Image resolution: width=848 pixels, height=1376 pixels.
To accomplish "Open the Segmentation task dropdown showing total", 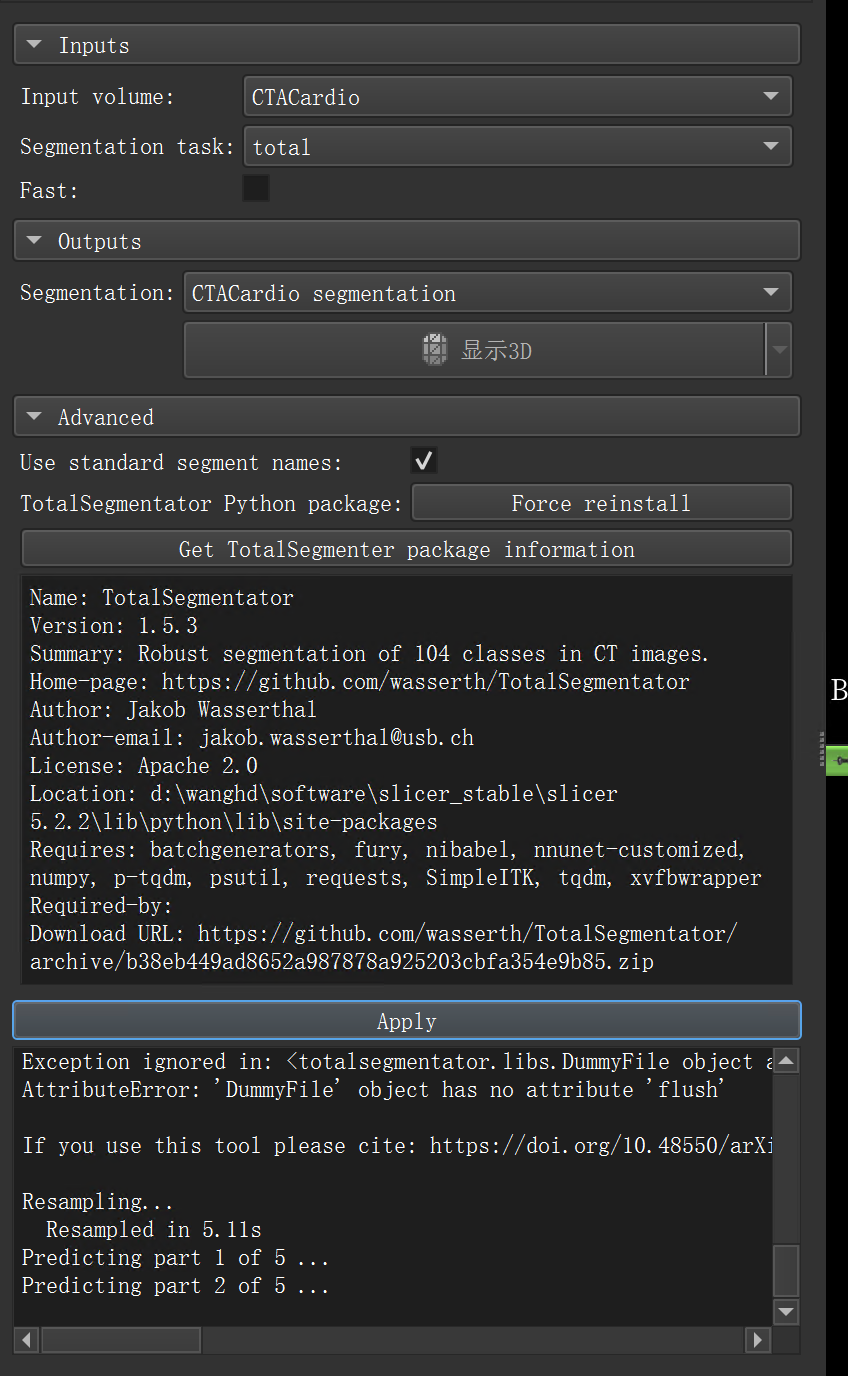I will pyautogui.click(x=517, y=146).
